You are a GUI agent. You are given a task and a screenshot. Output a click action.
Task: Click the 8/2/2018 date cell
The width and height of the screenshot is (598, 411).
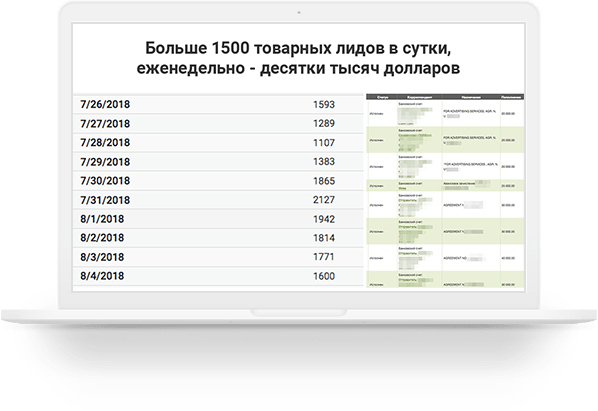[x=102, y=238]
